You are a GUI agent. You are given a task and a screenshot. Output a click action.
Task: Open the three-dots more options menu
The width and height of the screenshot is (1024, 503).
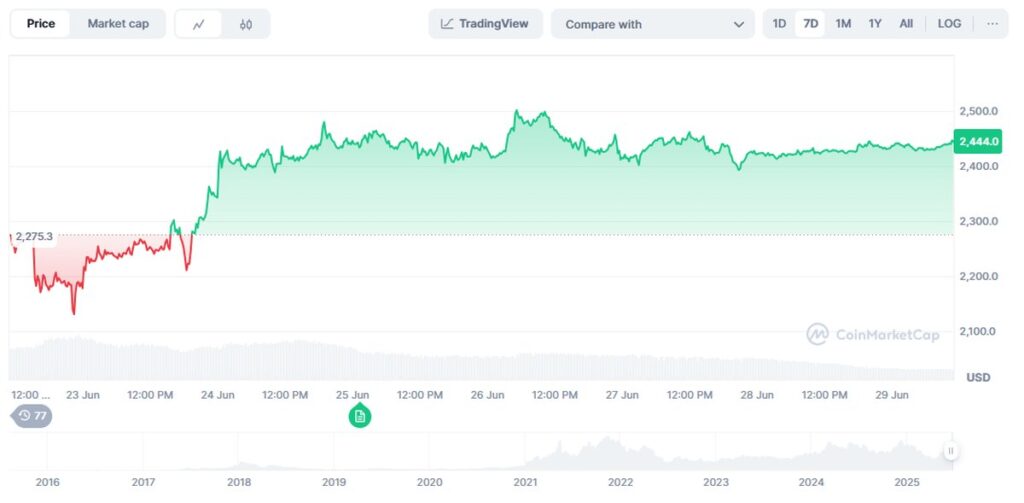993,24
